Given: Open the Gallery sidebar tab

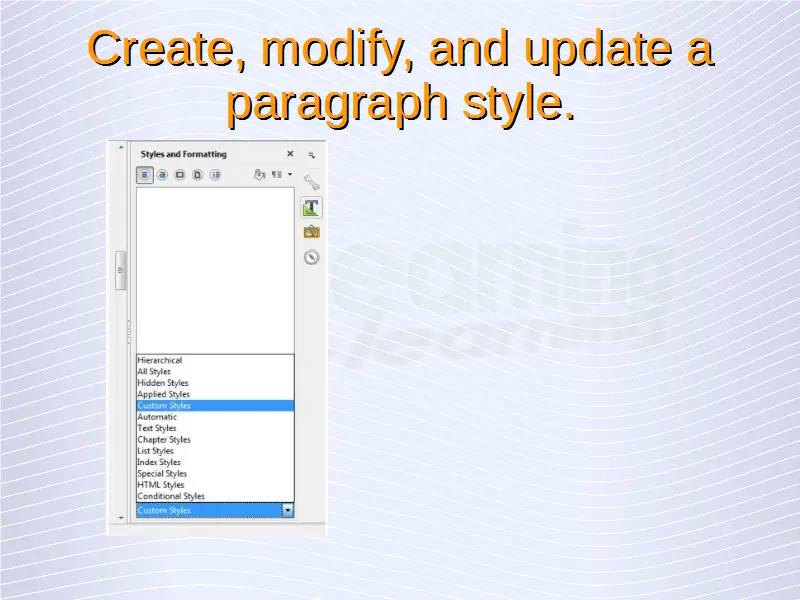Looking at the screenshot, I should pyautogui.click(x=311, y=232).
